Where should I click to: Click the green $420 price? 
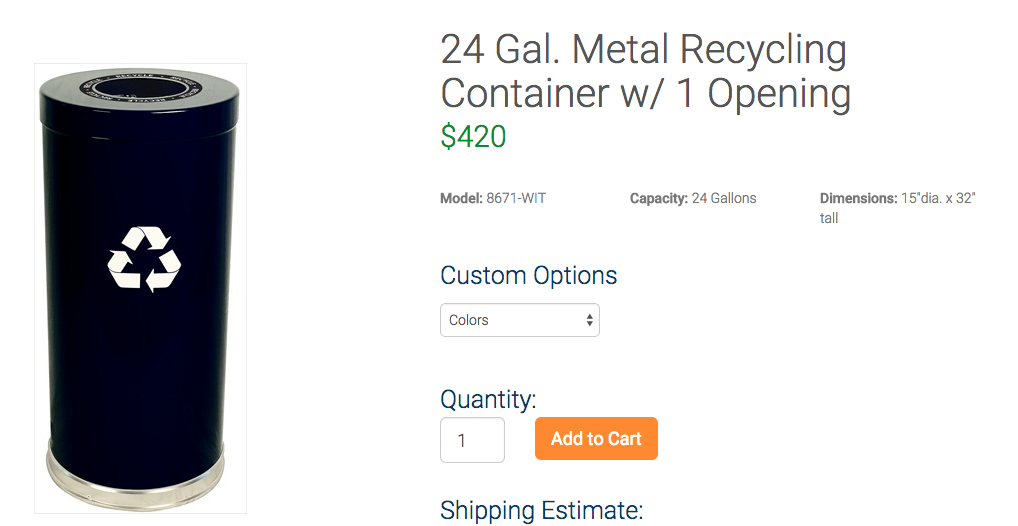(x=473, y=137)
